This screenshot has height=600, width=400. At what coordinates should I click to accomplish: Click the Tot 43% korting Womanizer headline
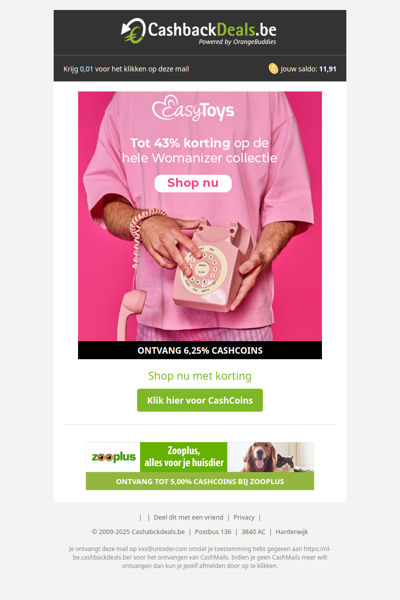point(199,150)
